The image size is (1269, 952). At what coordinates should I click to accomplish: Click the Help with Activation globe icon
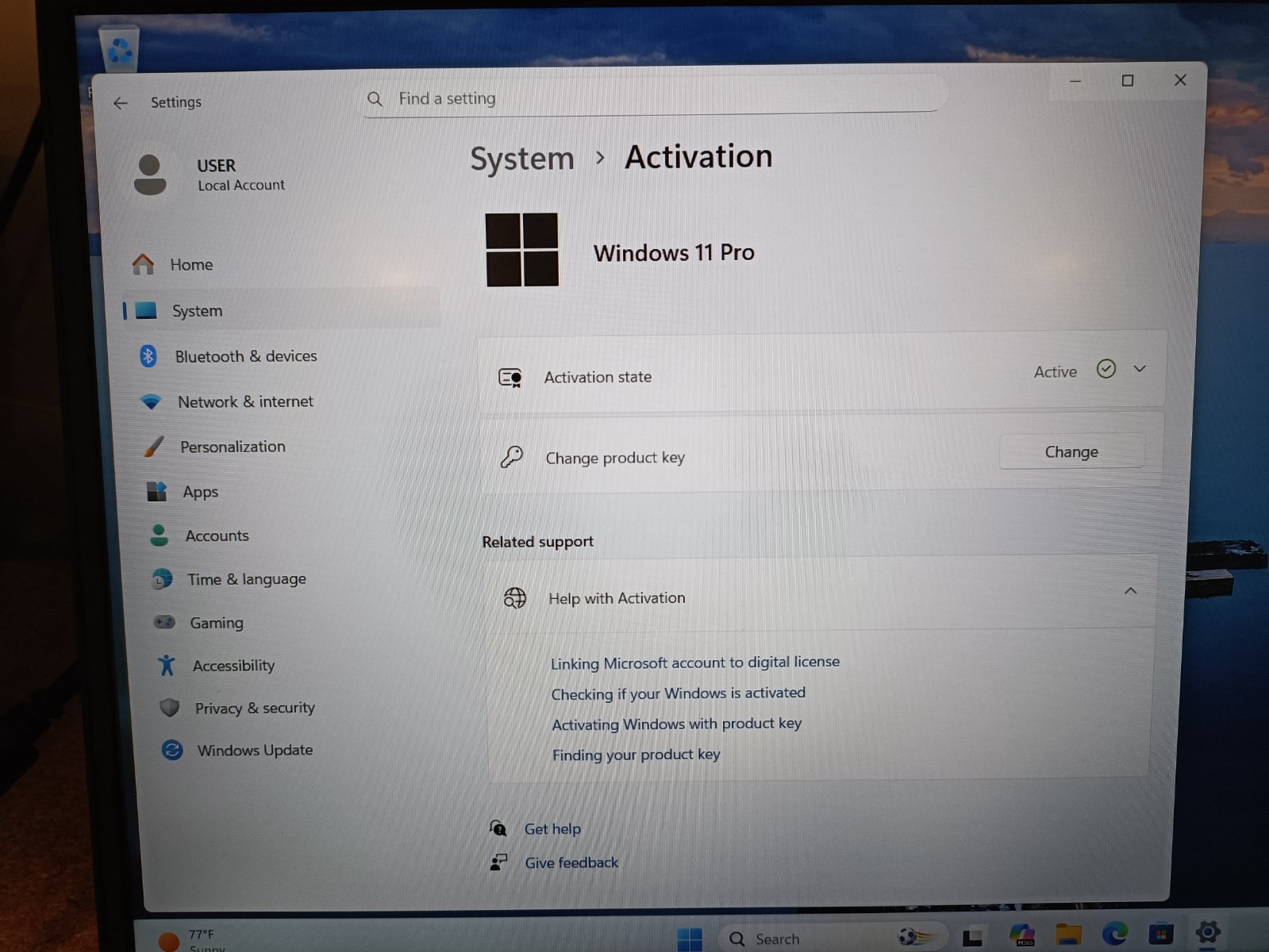(515, 598)
